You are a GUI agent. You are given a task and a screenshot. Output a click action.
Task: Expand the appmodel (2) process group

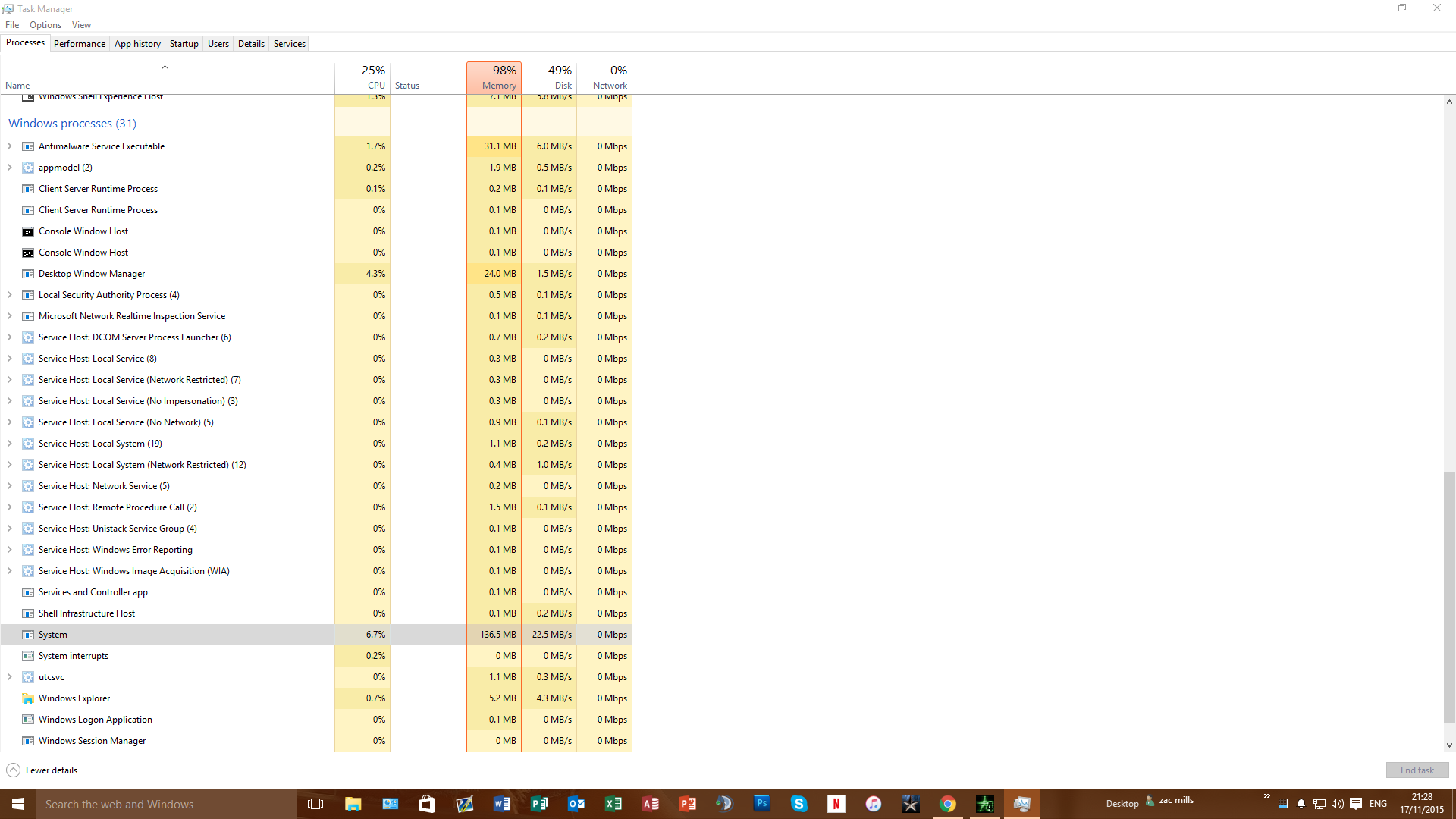click(x=9, y=168)
